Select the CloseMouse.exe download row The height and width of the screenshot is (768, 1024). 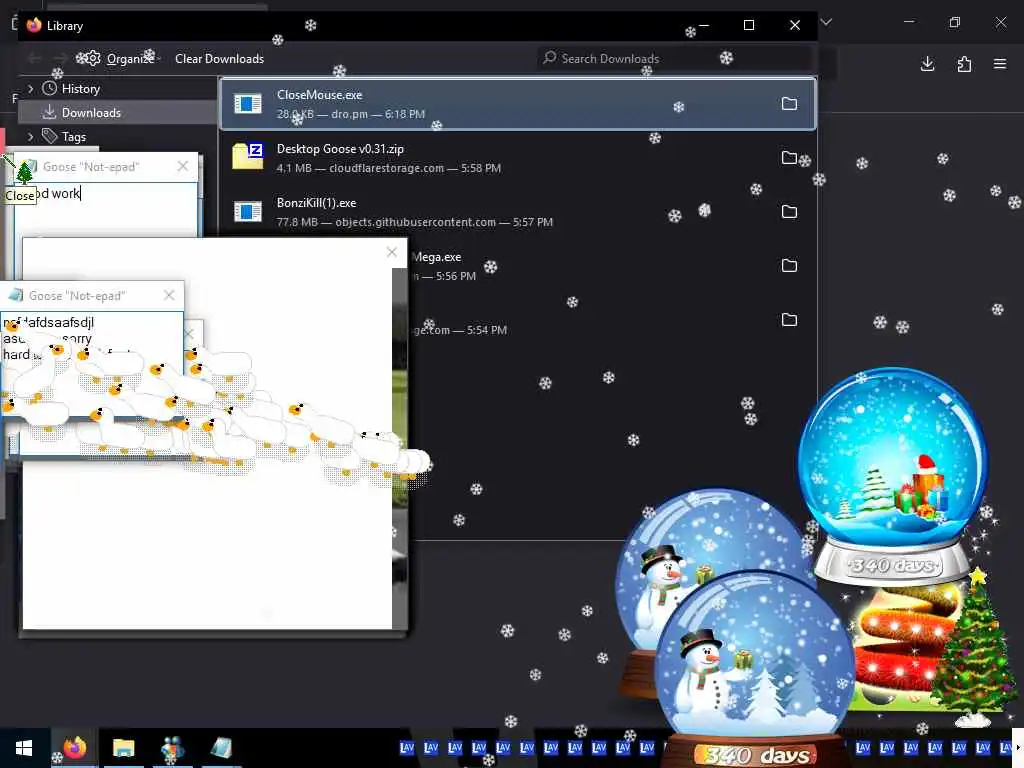tap(518, 104)
